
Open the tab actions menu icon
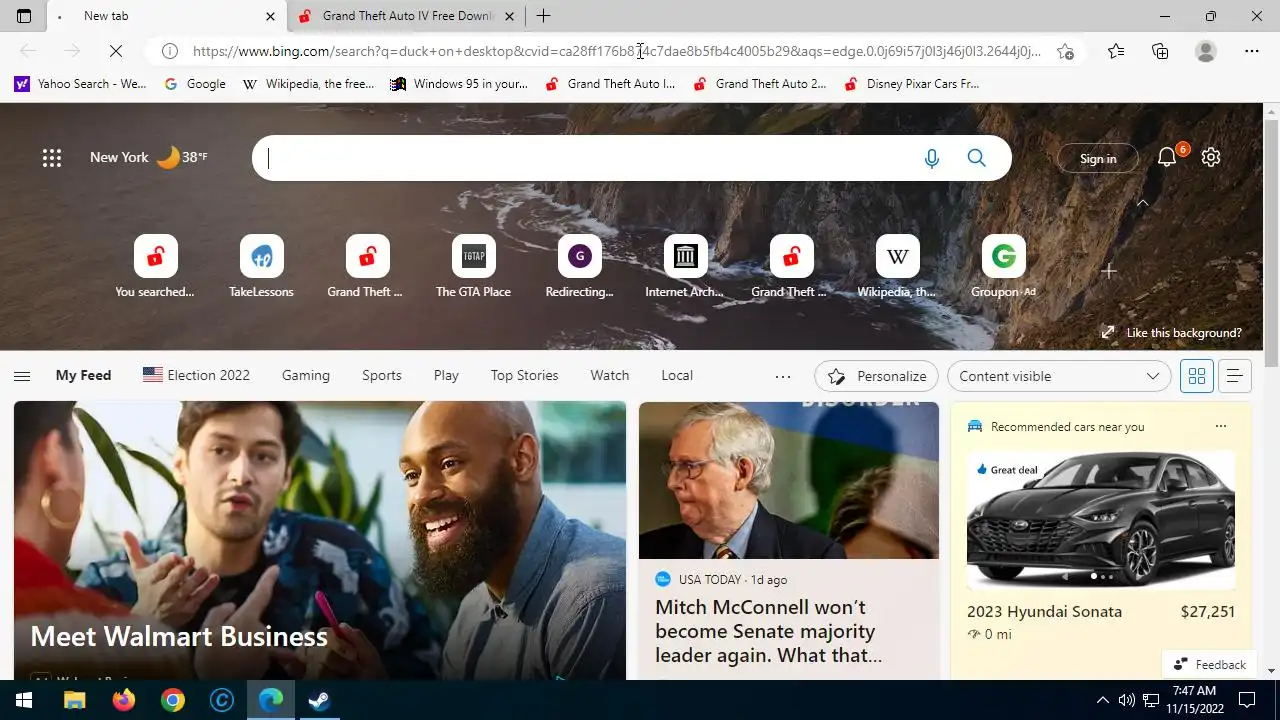point(24,16)
